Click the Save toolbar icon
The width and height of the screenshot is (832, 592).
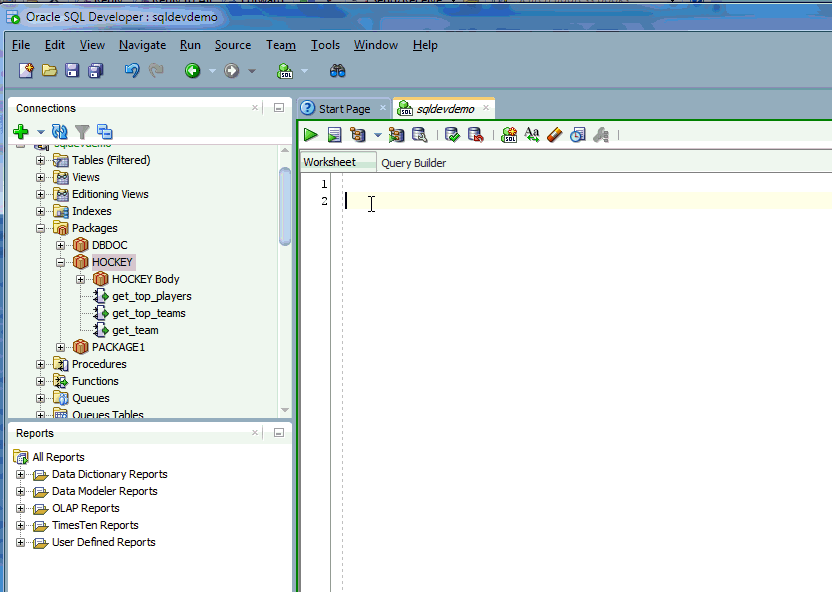pyautogui.click(x=72, y=71)
